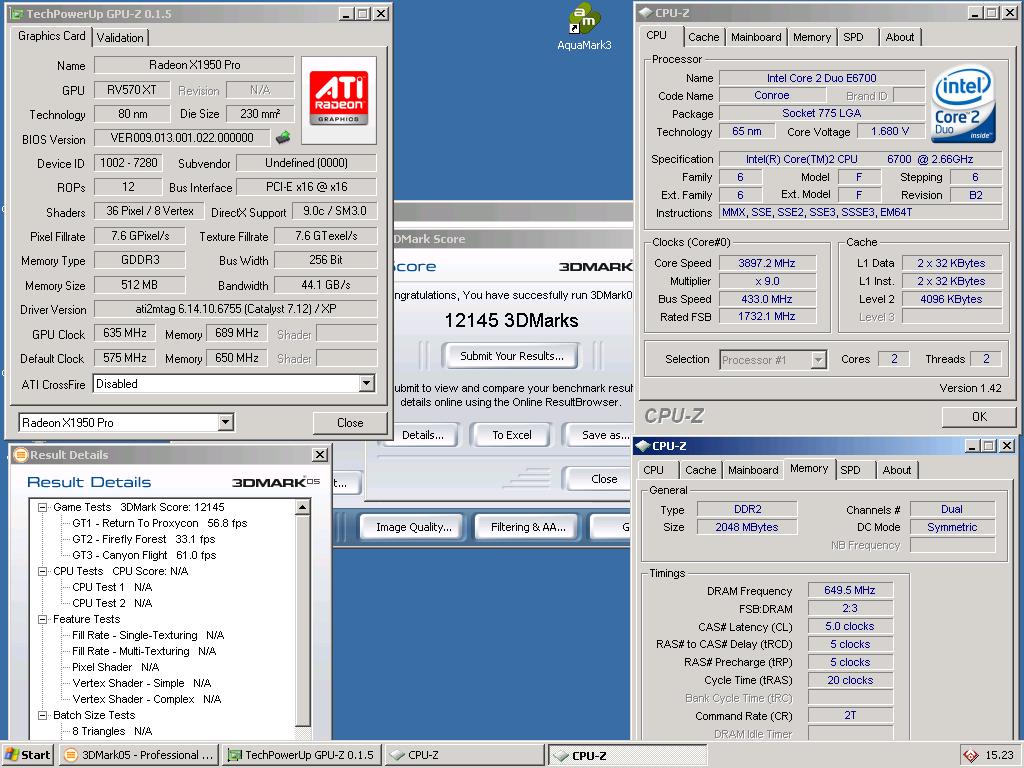1024x768 pixels.
Task: Select CPU Test 1 tree row
Action: click(112, 587)
